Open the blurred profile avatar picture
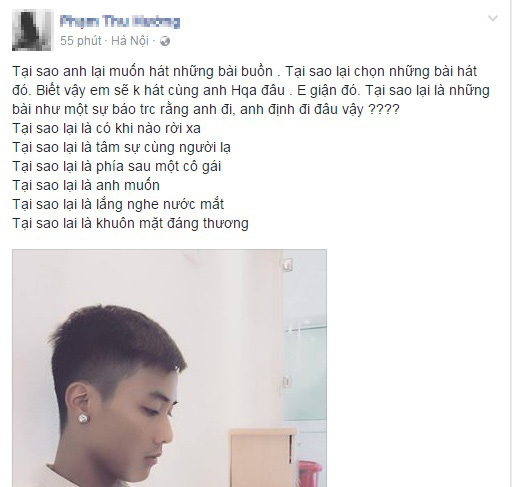 [x=33, y=30]
